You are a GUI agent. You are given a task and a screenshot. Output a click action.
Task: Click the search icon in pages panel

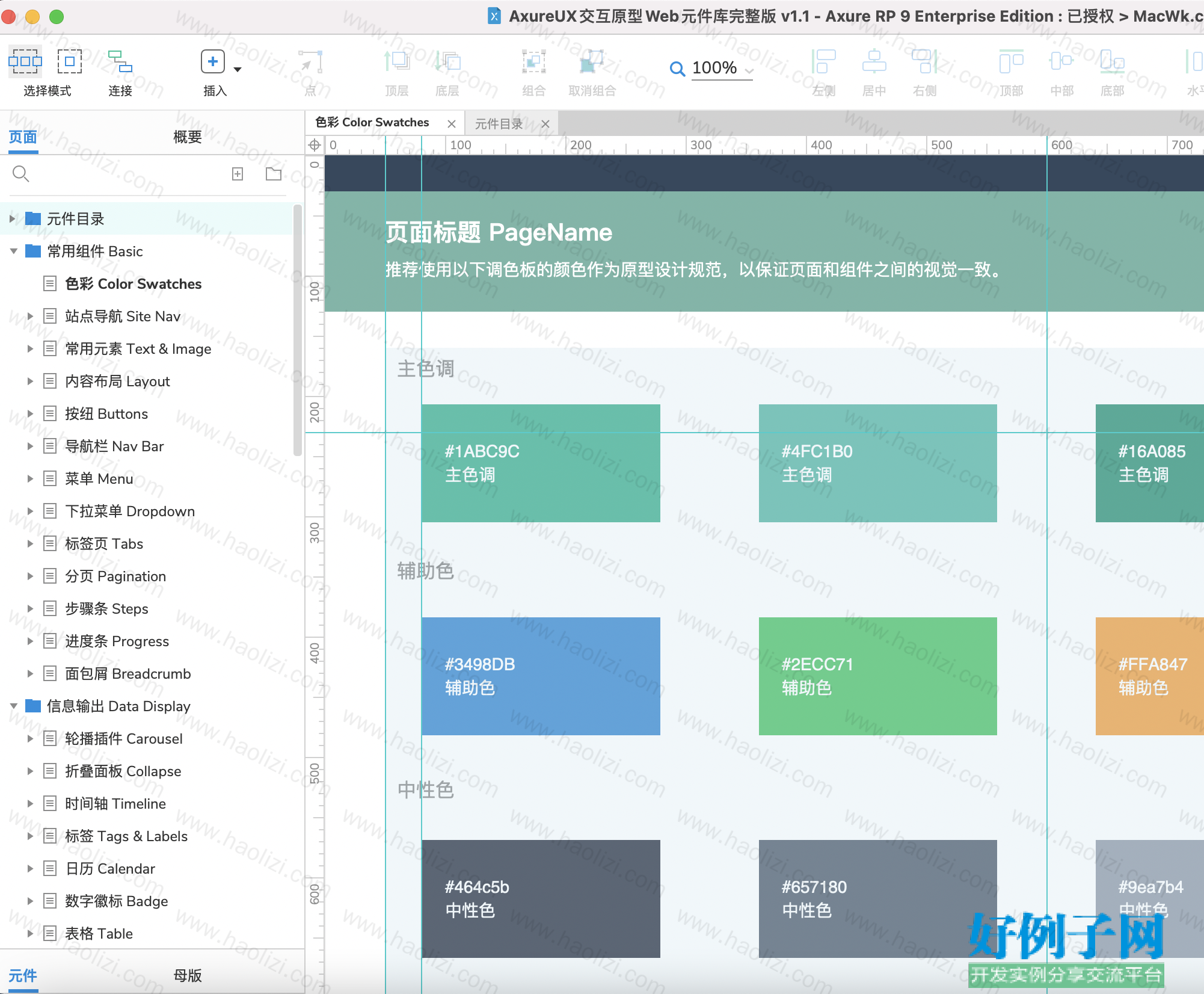tap(20, 174)
